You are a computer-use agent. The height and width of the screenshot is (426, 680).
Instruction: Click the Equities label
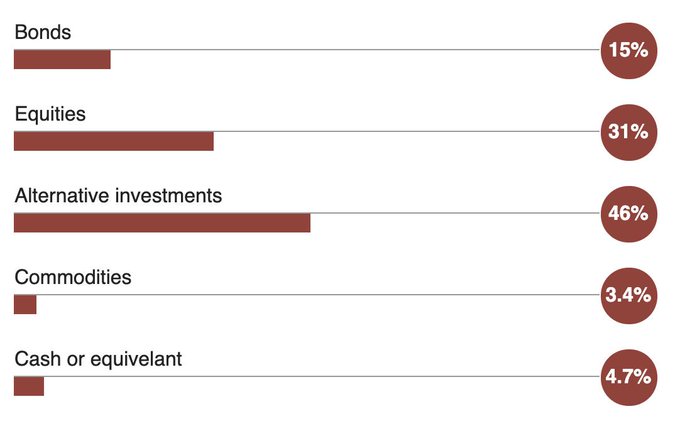[50, 114]
